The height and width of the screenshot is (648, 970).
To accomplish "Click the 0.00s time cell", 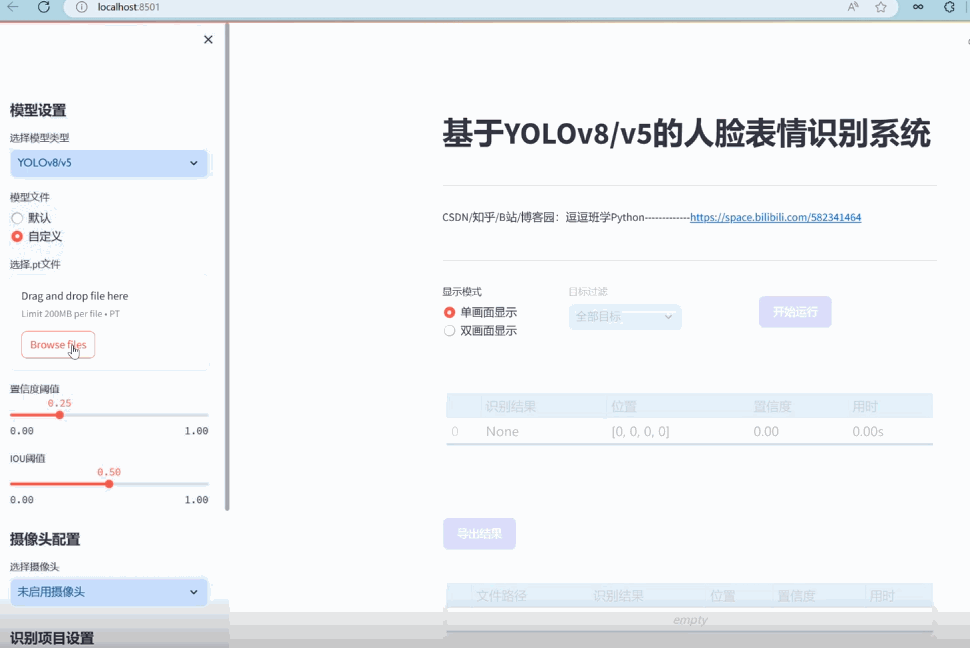I will pos(890,431).
